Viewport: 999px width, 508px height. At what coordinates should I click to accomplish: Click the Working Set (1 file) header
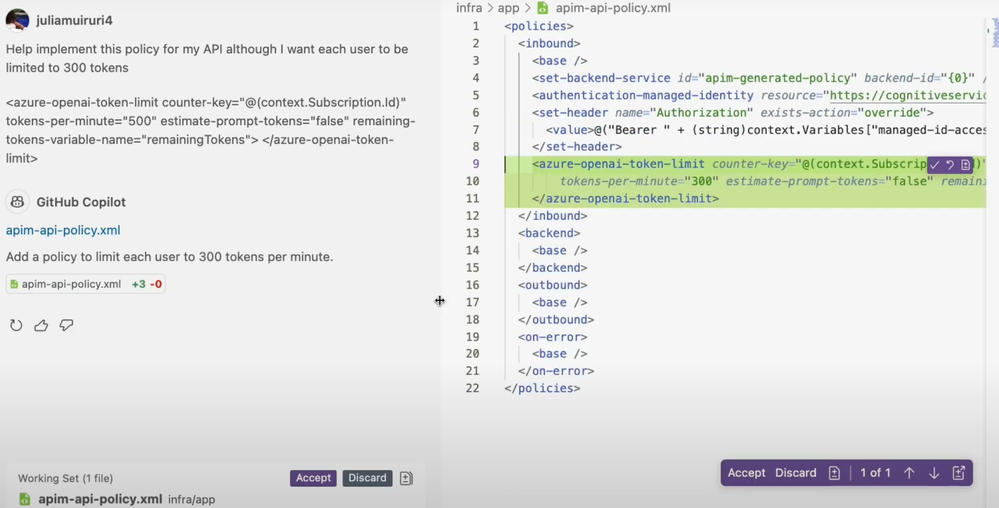point(65,478)
